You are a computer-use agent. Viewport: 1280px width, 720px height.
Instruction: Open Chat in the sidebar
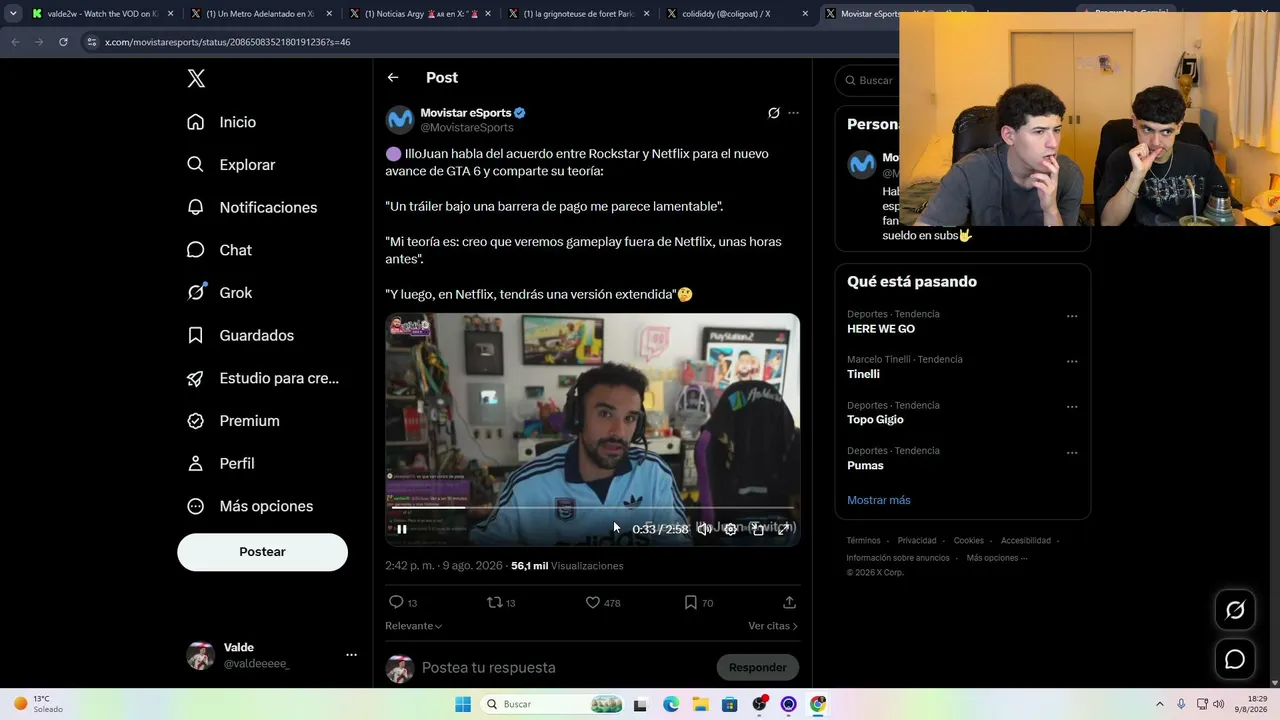click(x=219, y=250)
